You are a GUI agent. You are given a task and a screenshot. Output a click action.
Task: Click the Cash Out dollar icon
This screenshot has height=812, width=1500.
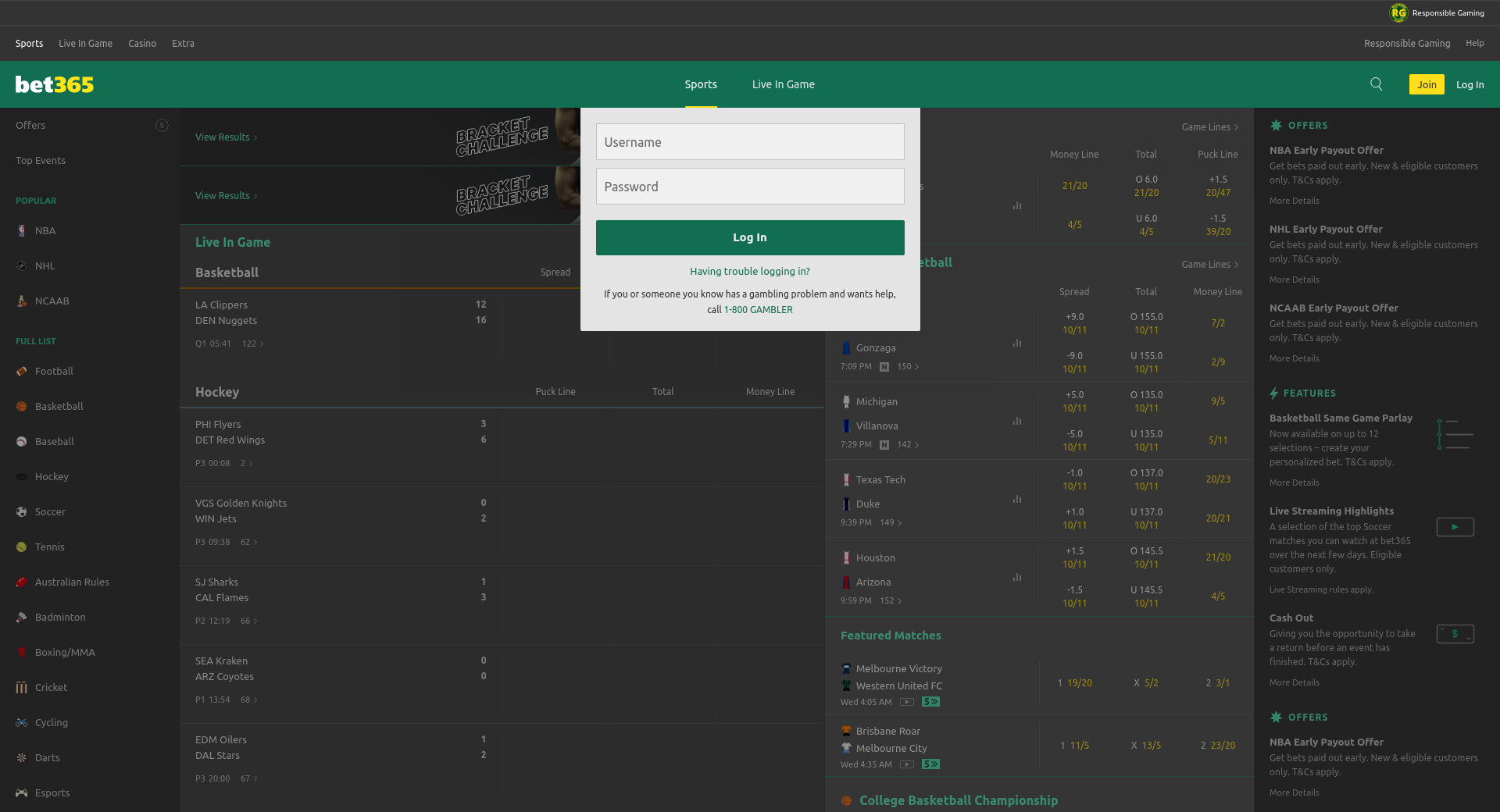[1455, 634]
